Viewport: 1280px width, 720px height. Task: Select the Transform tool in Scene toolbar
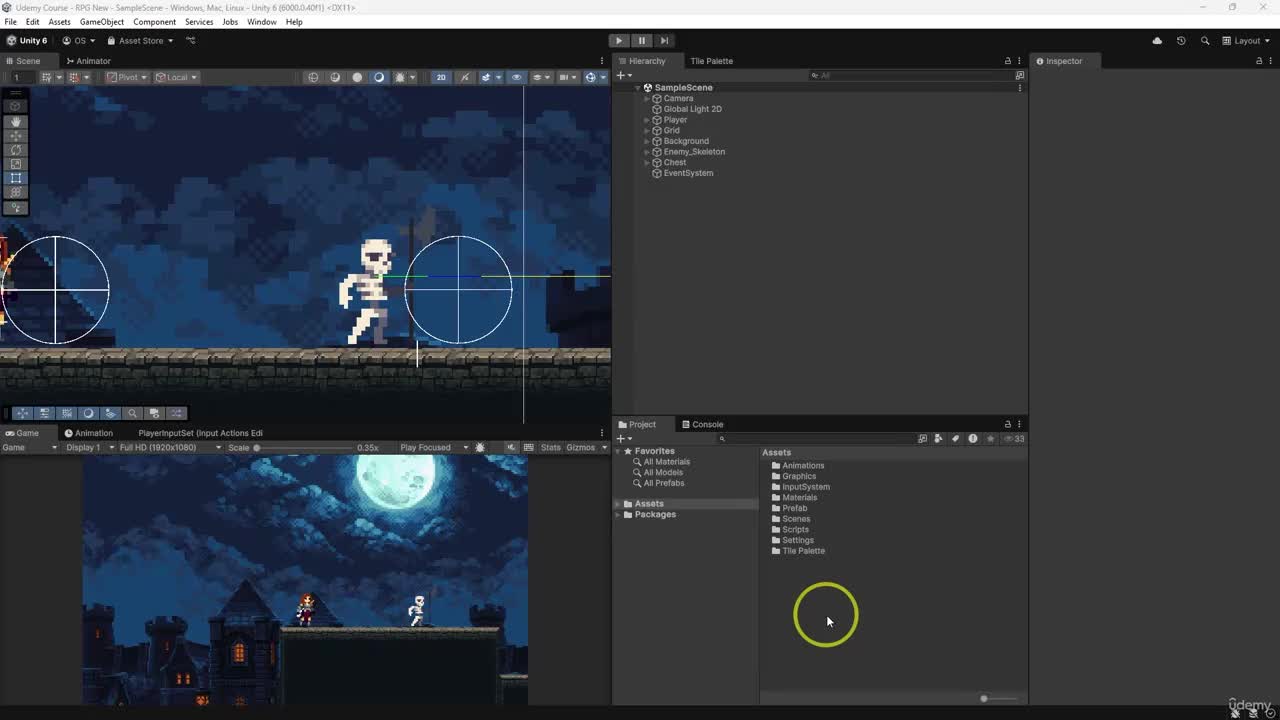pyautogui.click(x=16, y=192)
